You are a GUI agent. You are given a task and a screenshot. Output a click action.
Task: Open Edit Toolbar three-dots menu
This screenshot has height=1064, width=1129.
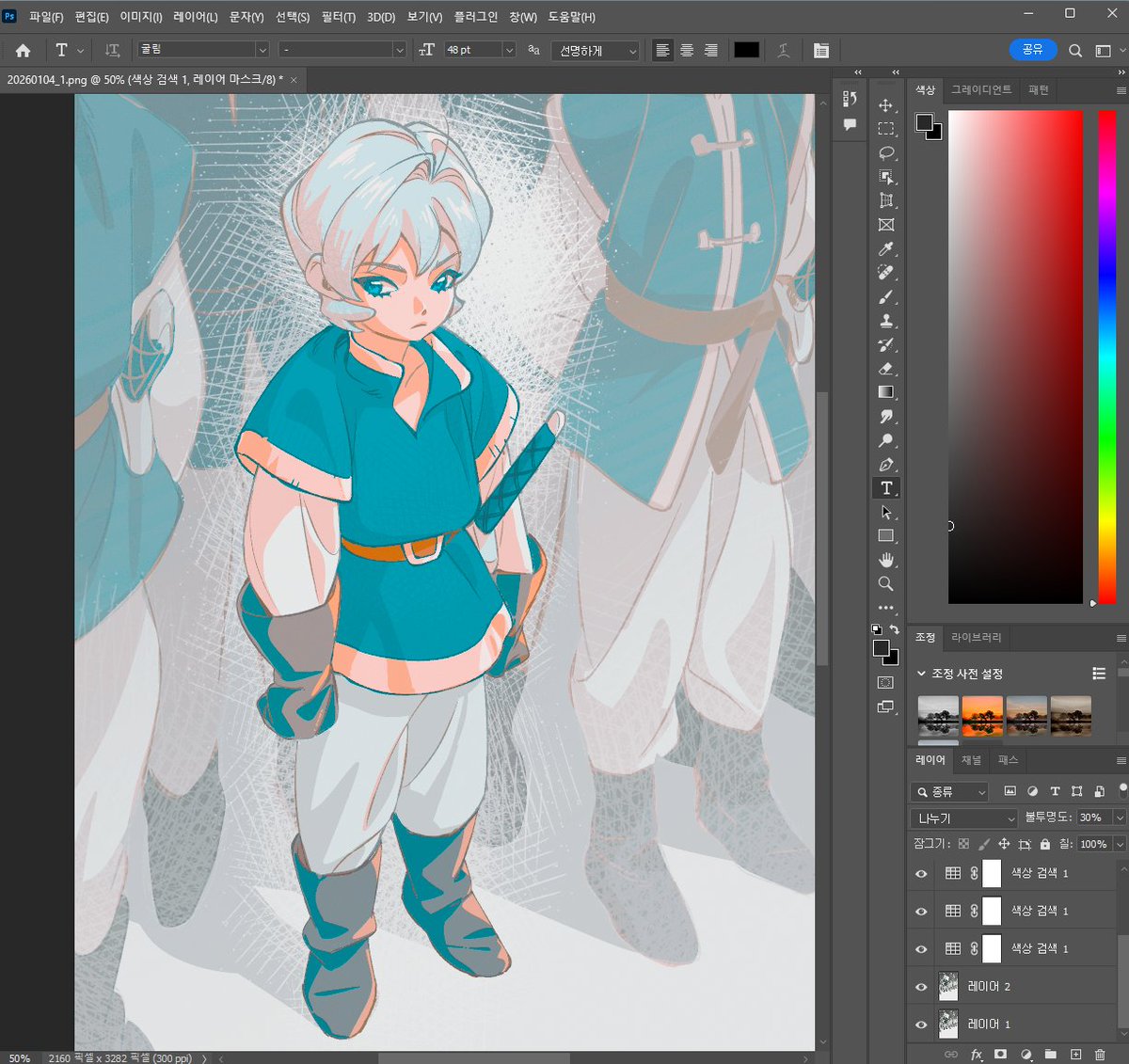pyautogui.click(x=885, y=608)
